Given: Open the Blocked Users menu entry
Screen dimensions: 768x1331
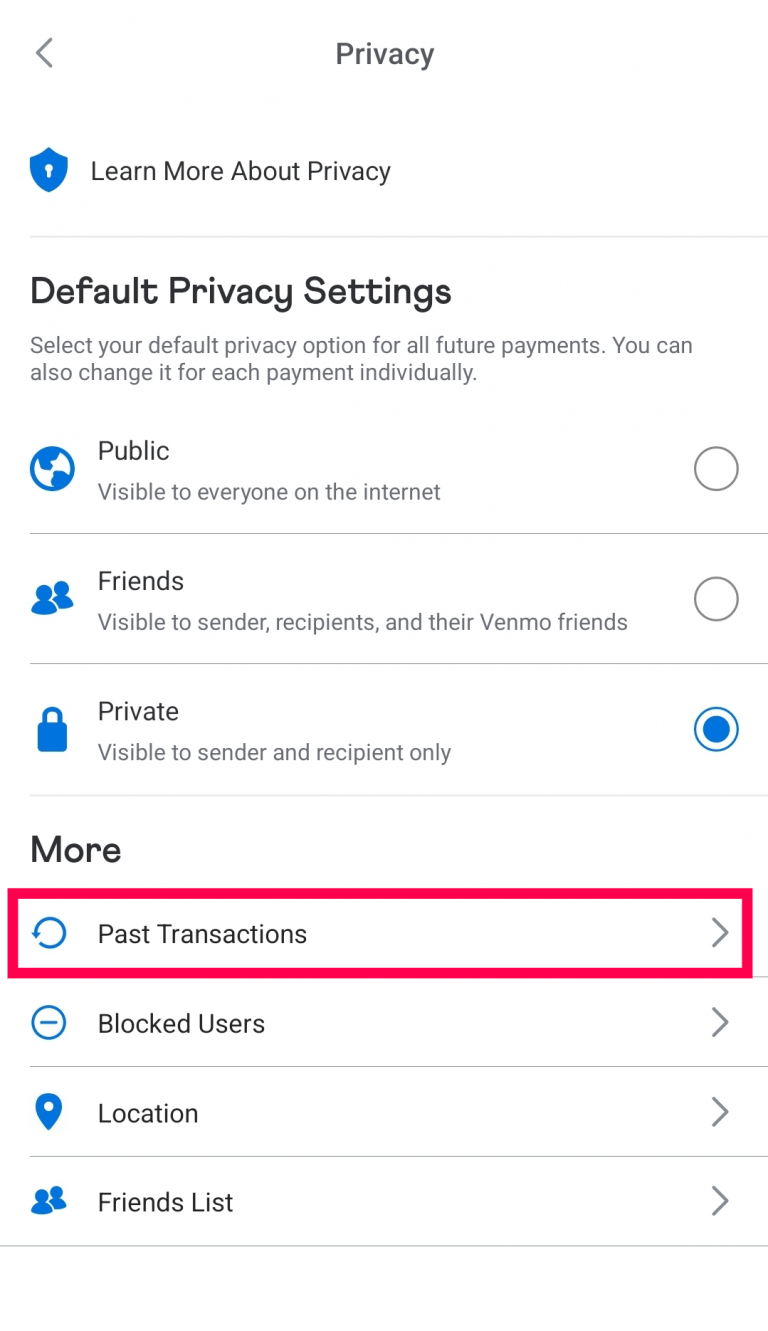Looking at the screenshot, I should tap(384, 1022).
